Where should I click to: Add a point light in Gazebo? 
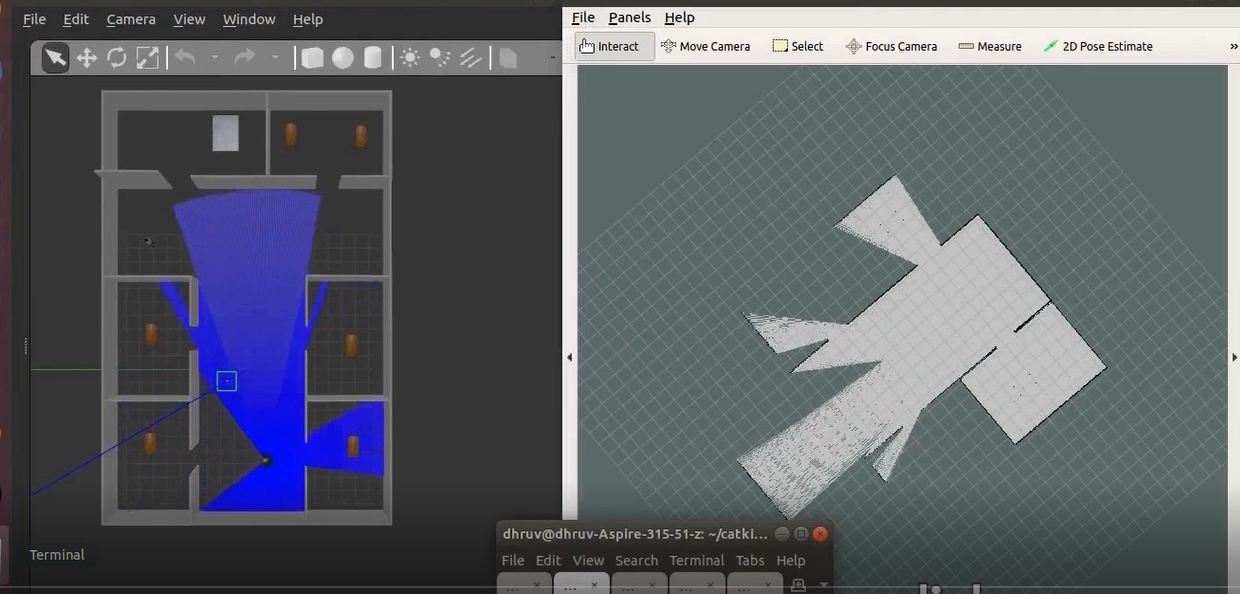[x=410, y=58]
